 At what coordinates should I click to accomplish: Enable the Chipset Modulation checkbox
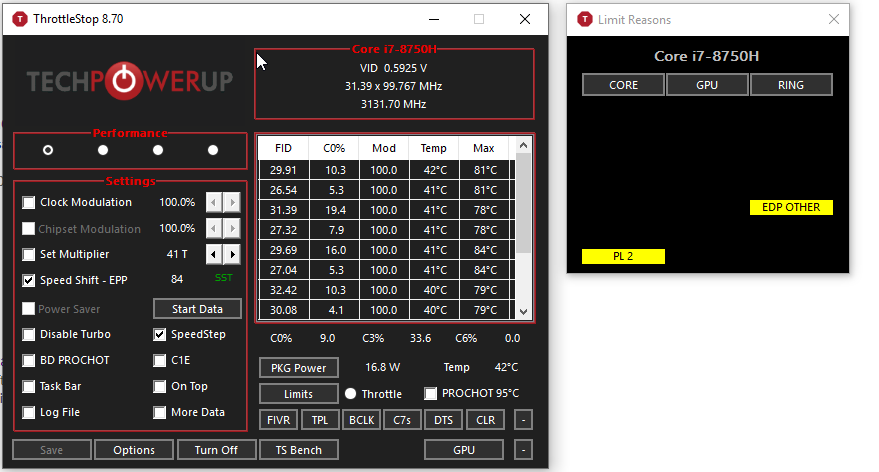[x=29, y=229]
